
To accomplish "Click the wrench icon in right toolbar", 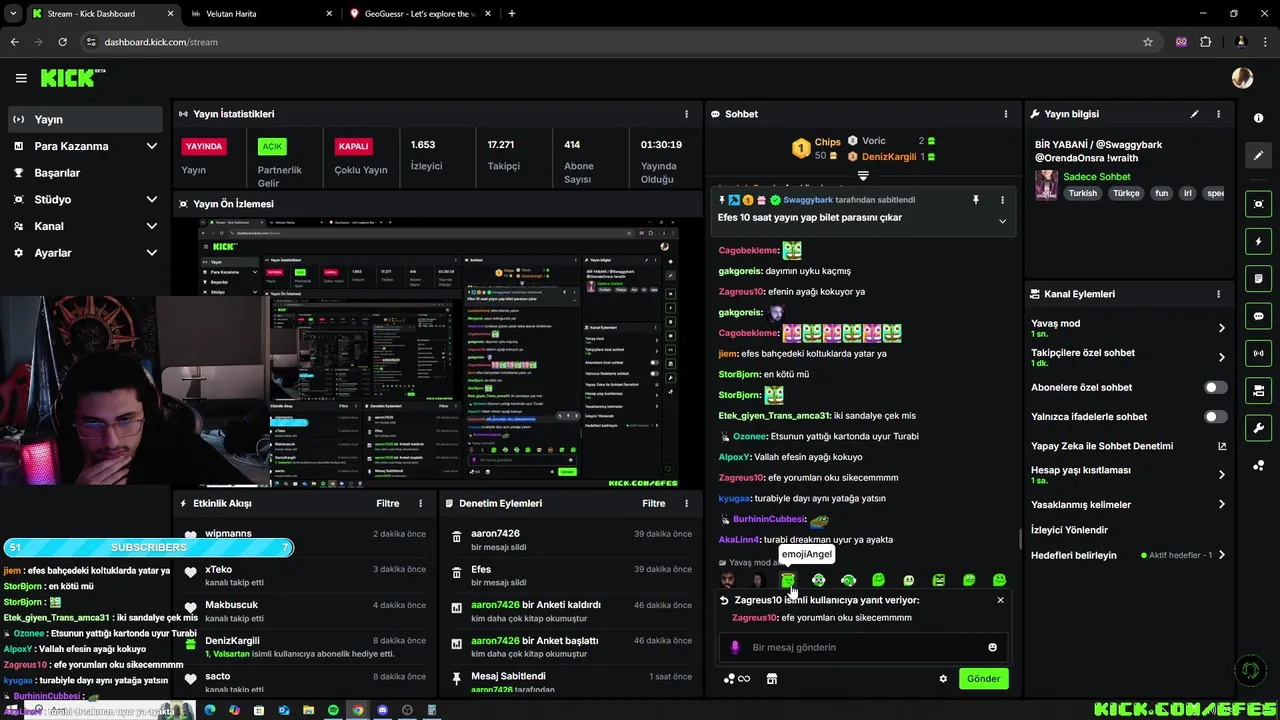I will tap(1258, 428).
